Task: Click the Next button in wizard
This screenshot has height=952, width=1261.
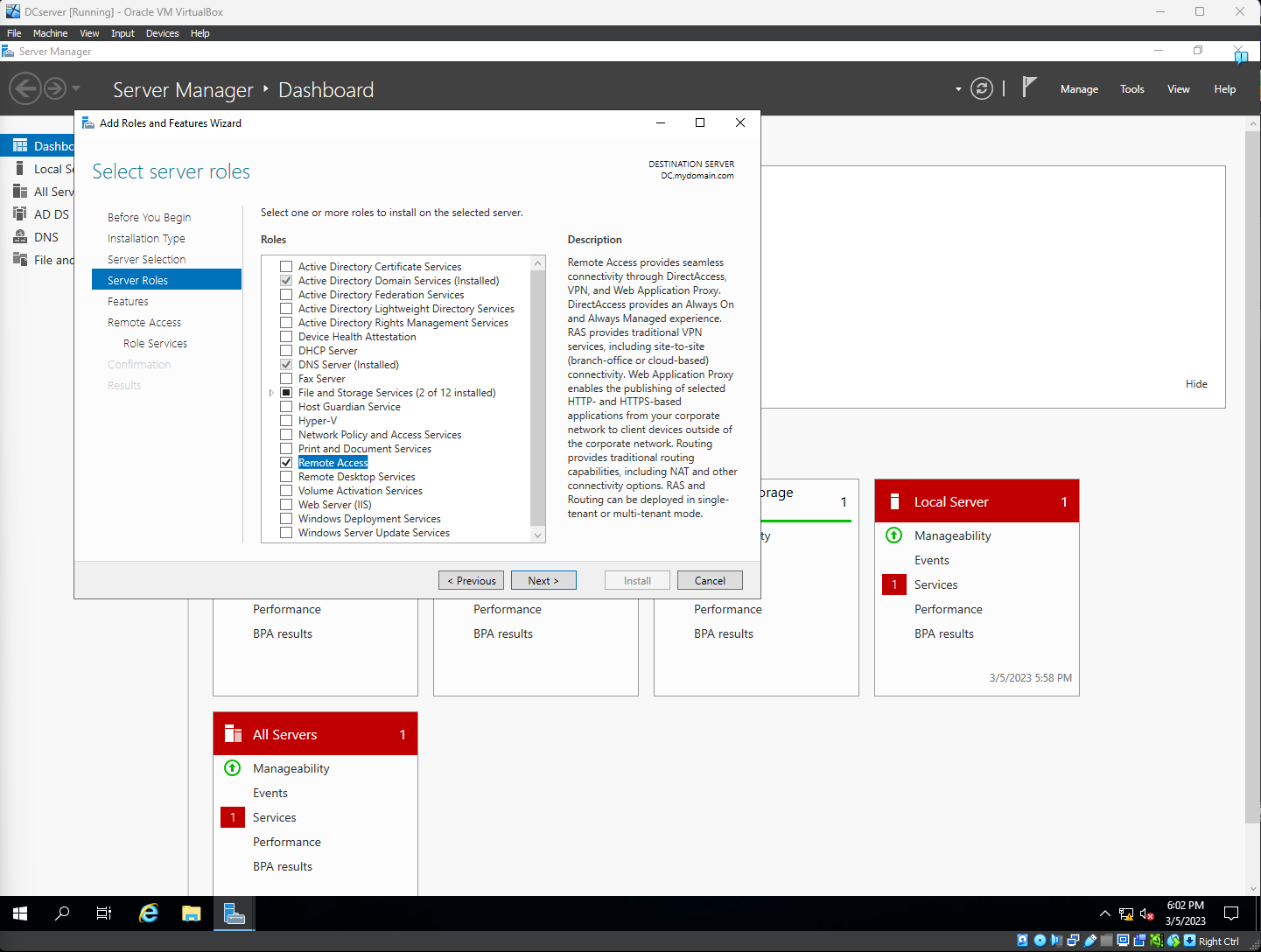Action: [543, 580]
